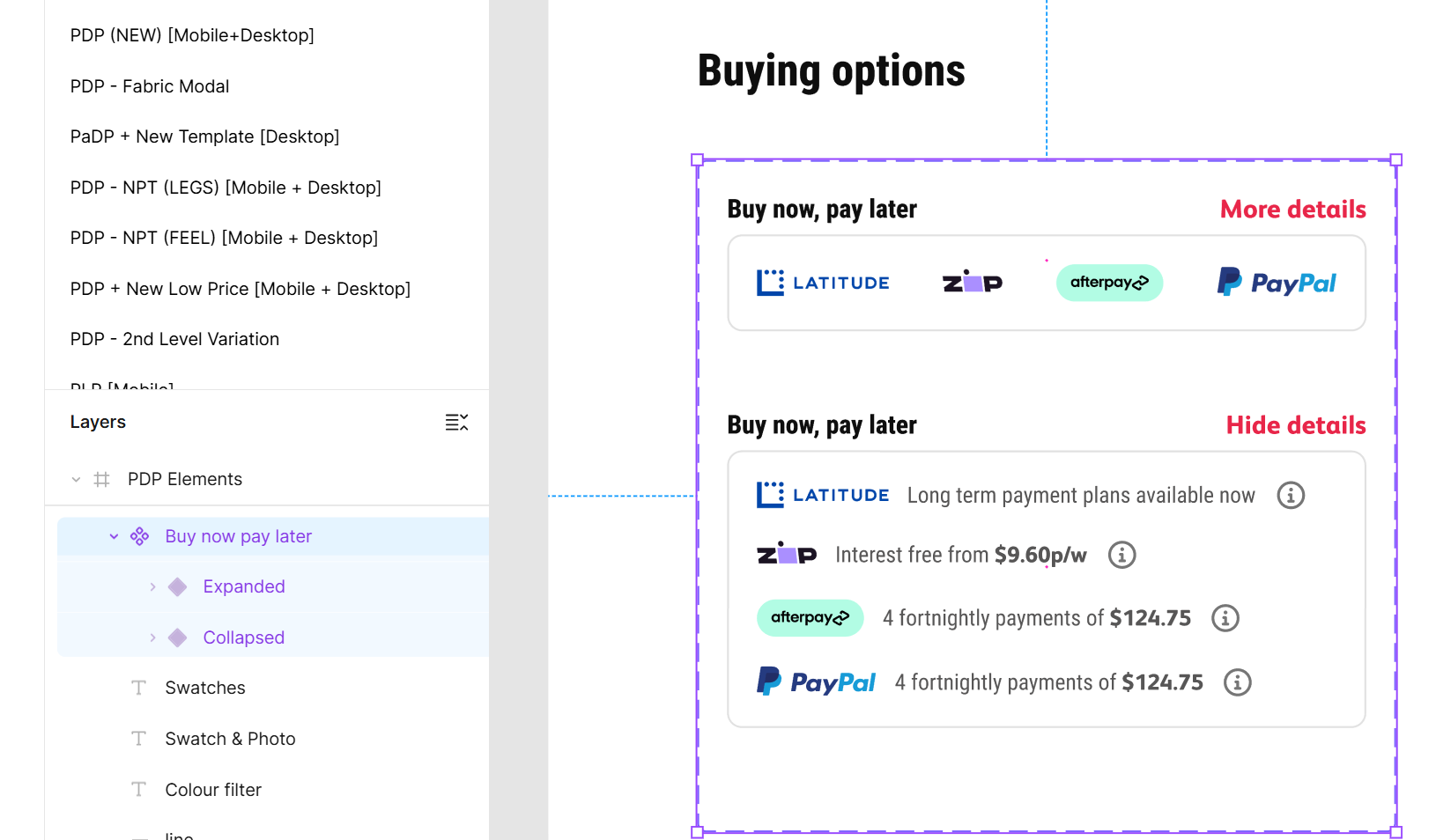Click the lower 'Buy now, pay later' title
The image size is (1436, 840).
pos(822,425)
